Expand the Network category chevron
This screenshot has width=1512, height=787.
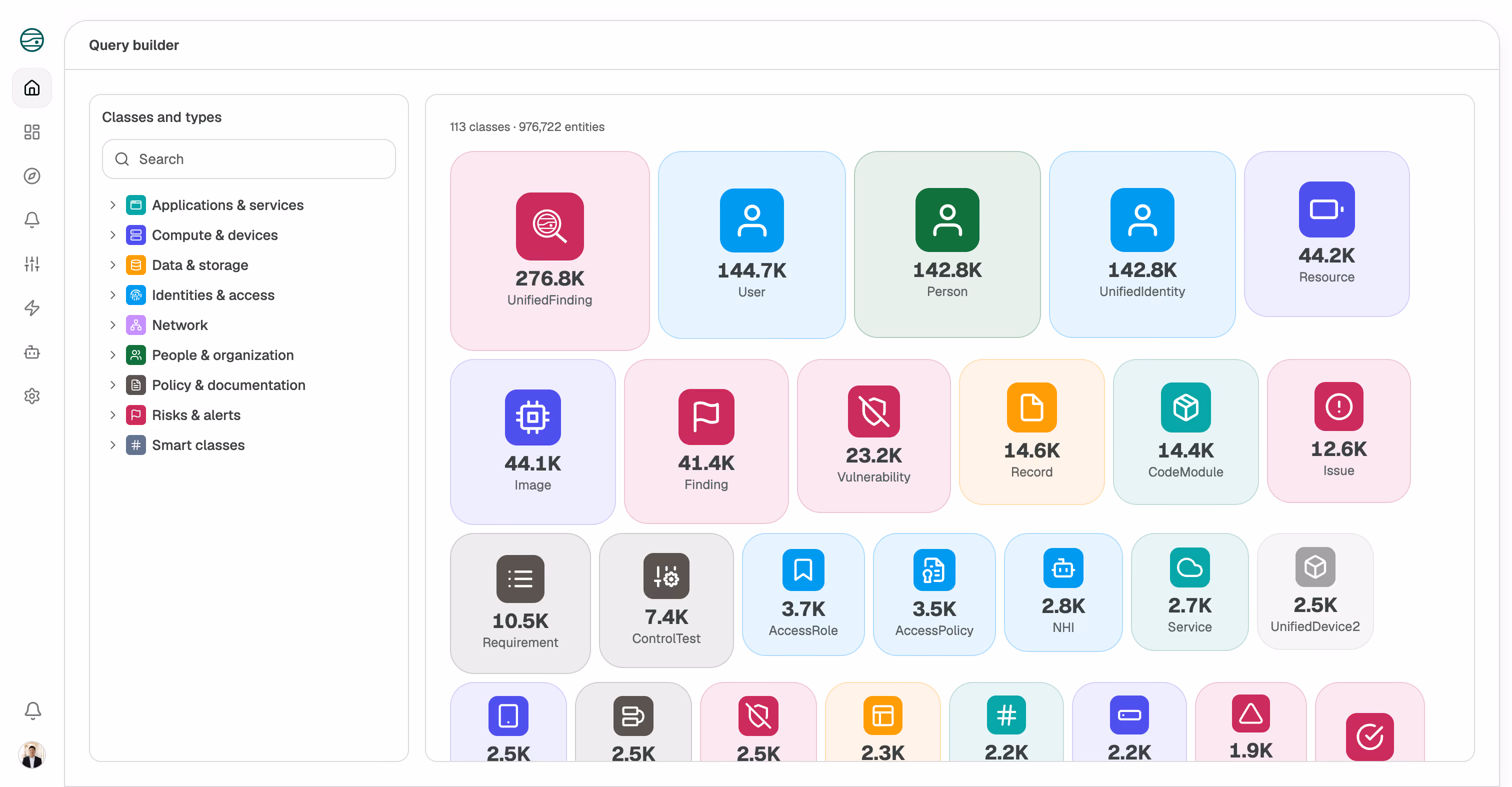112,325
